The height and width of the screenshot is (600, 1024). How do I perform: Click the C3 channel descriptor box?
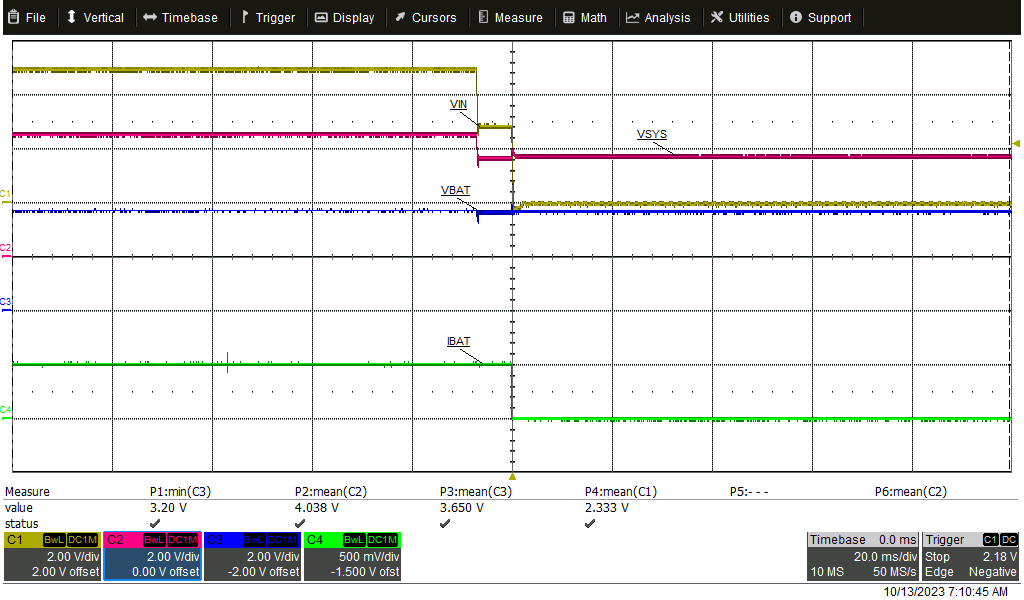tap(252, 552)
